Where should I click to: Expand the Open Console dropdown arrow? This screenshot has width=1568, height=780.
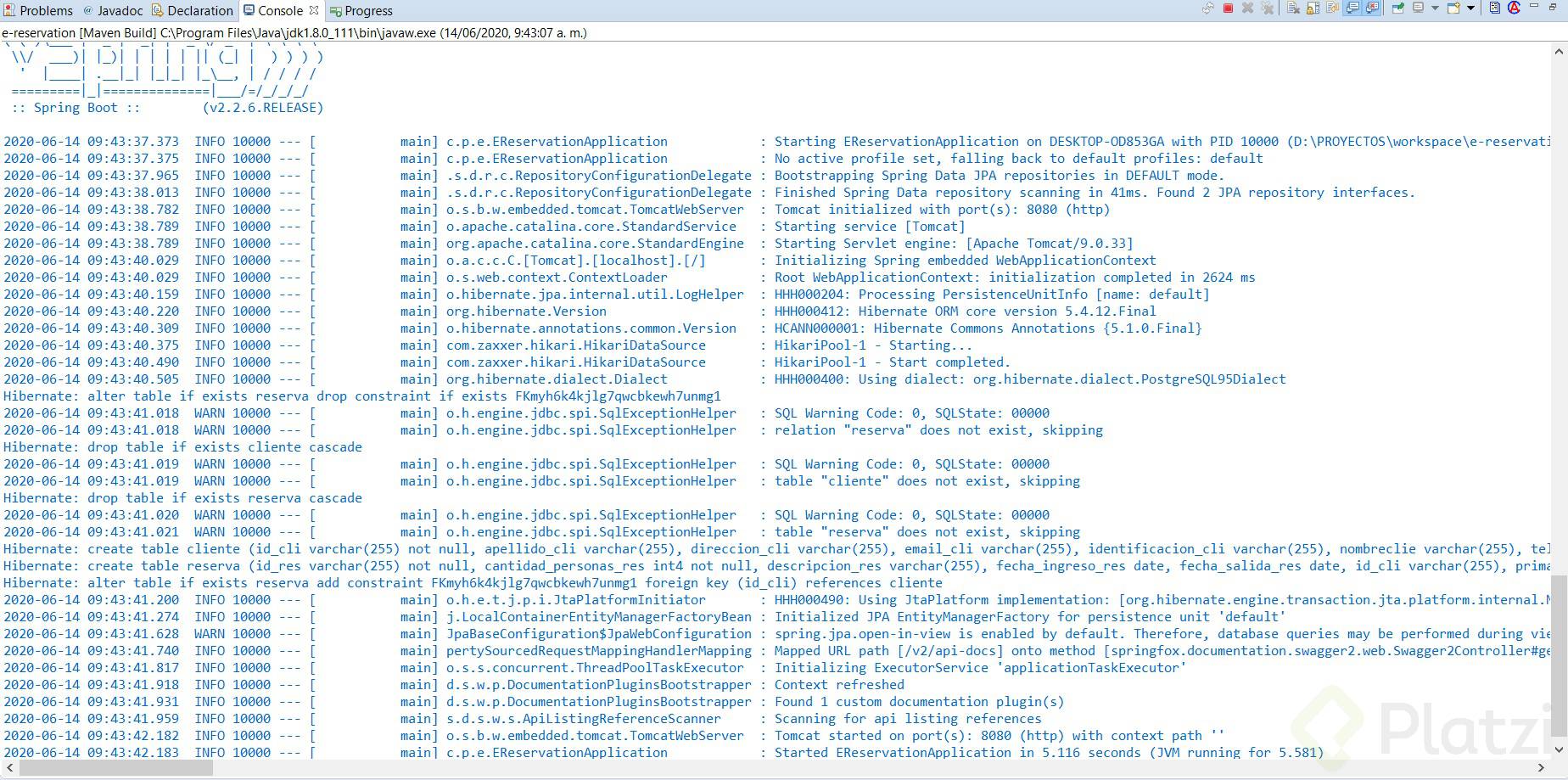(x=1470, y=8)
